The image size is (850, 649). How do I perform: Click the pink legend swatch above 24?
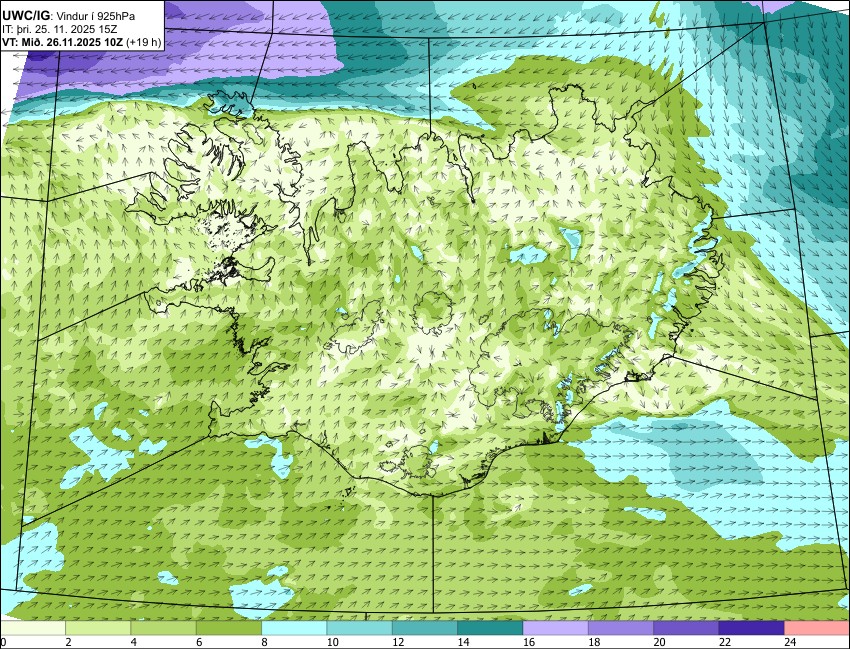[817, 628]
